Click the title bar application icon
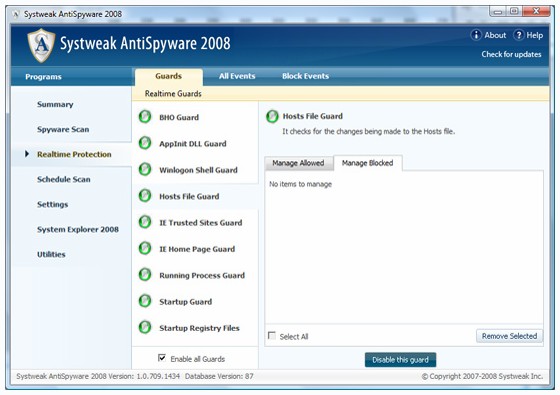560x395 pixels. [x=16, y=14]
